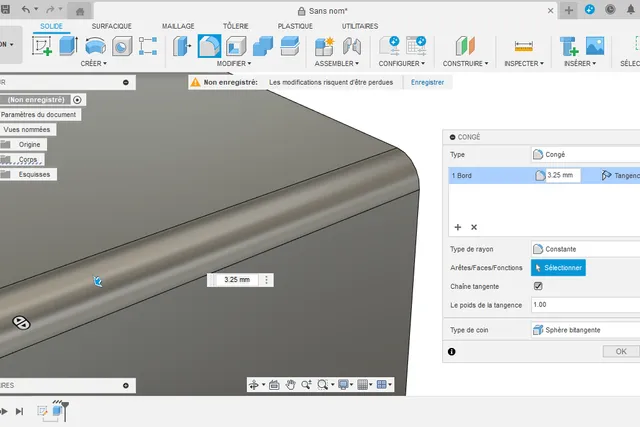
Task: Click the Enregistrer link
Action: coord(427,82)
